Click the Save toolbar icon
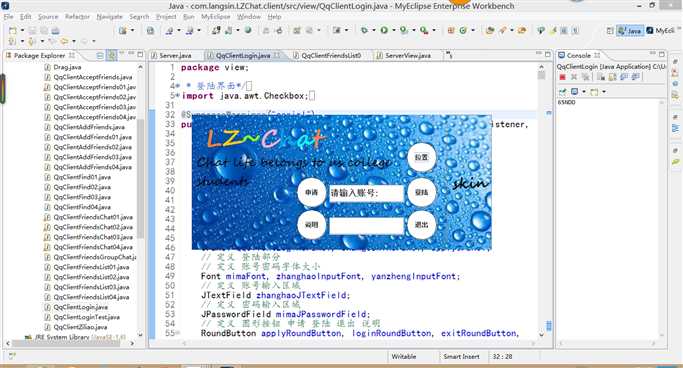The height and width of the screenshot is (368, 683). (32, 30)
